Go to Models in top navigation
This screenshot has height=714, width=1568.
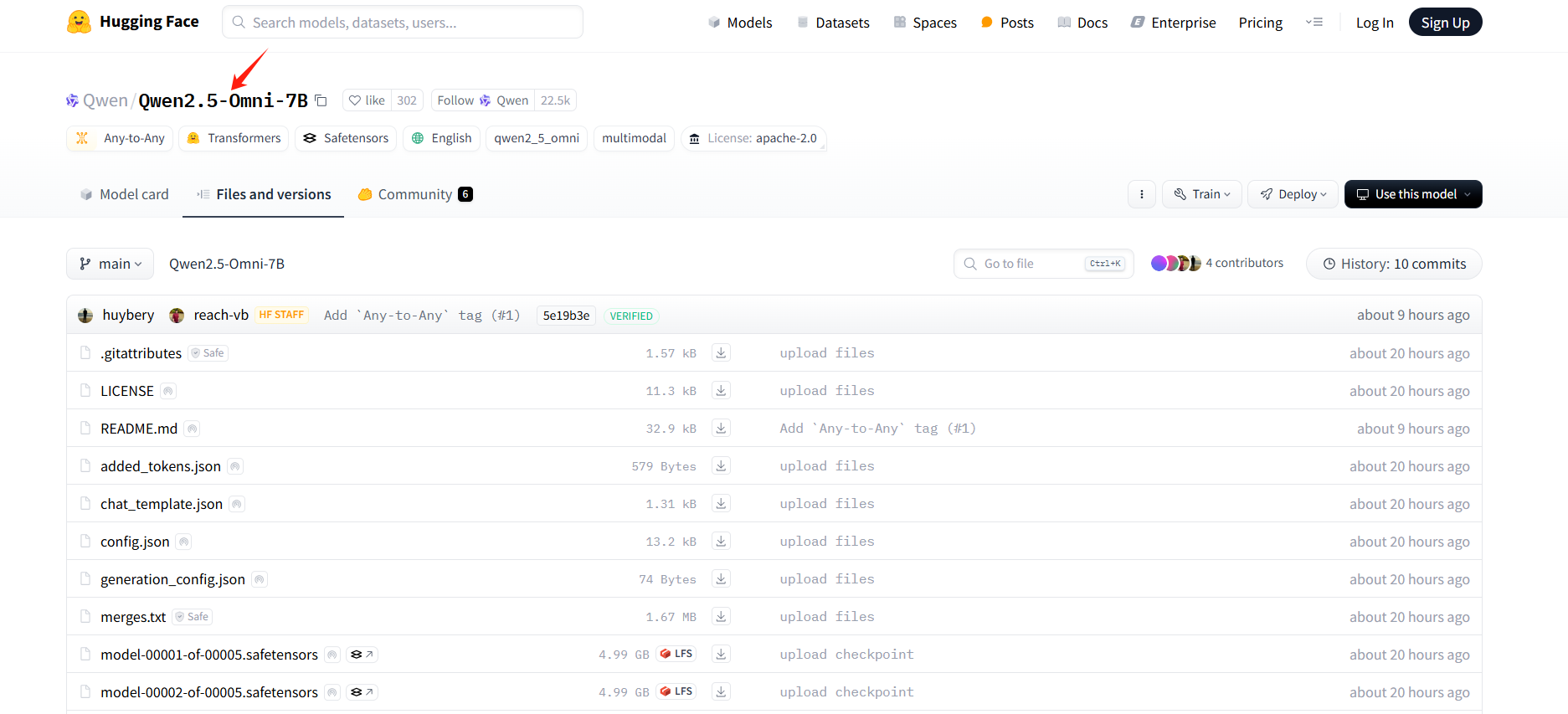[740, 23]
